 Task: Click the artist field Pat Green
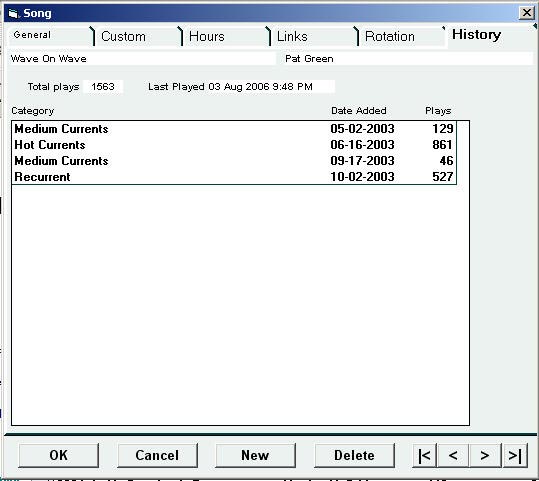coord(407,58)
